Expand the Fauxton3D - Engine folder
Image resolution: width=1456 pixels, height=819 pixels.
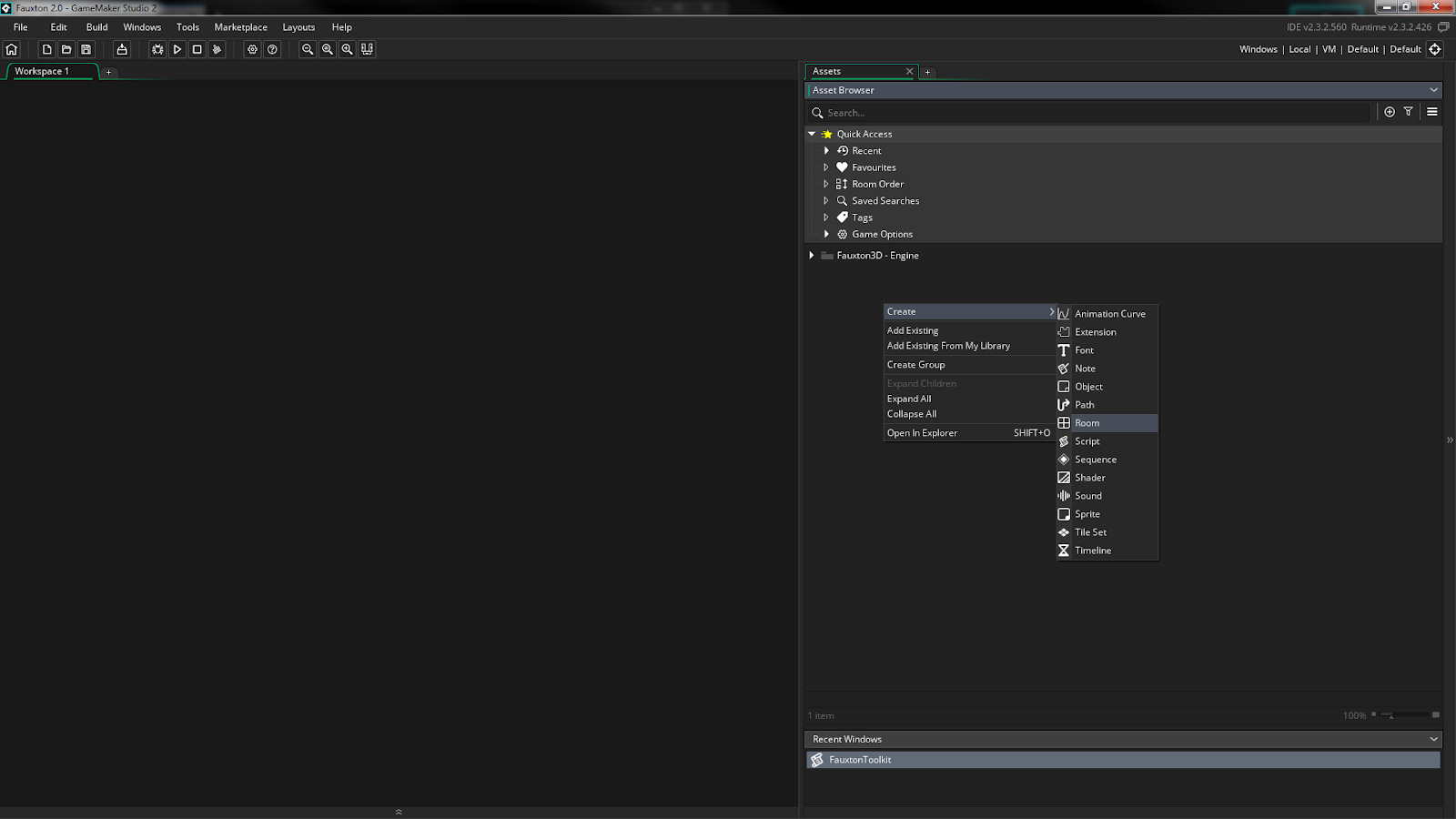click(x=812, y=256)
